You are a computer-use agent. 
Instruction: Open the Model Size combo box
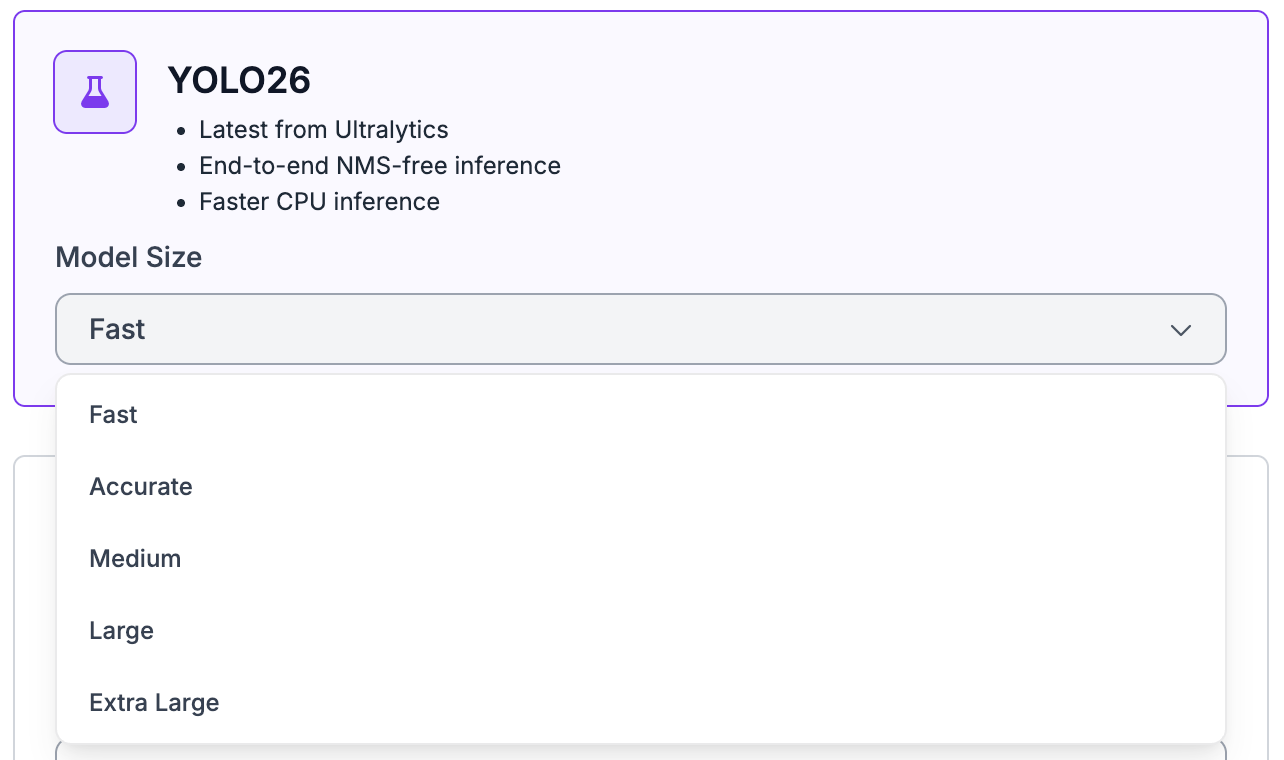tap(640, 329)
